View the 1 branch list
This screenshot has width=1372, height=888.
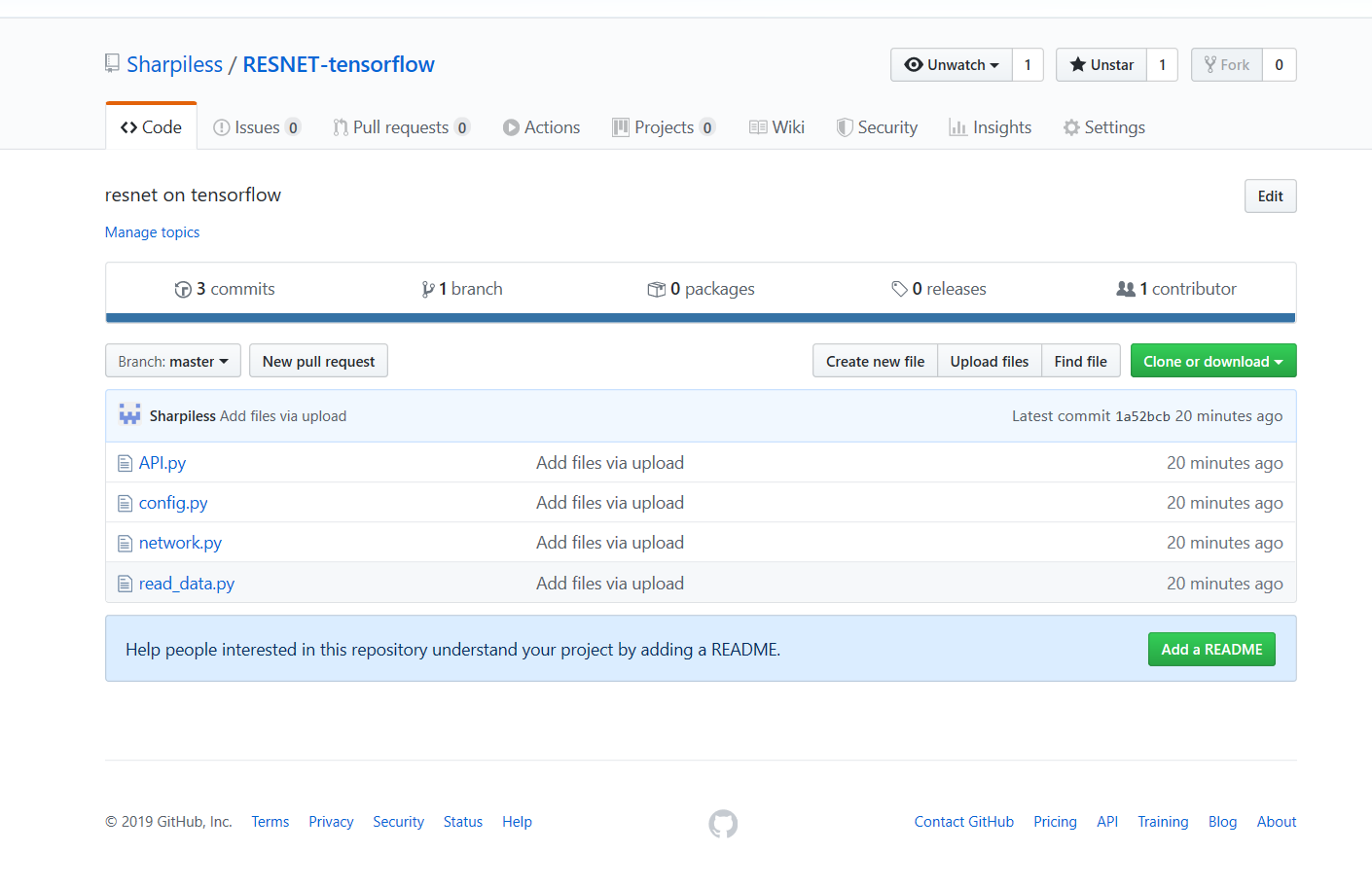click(x=461, y=289)
